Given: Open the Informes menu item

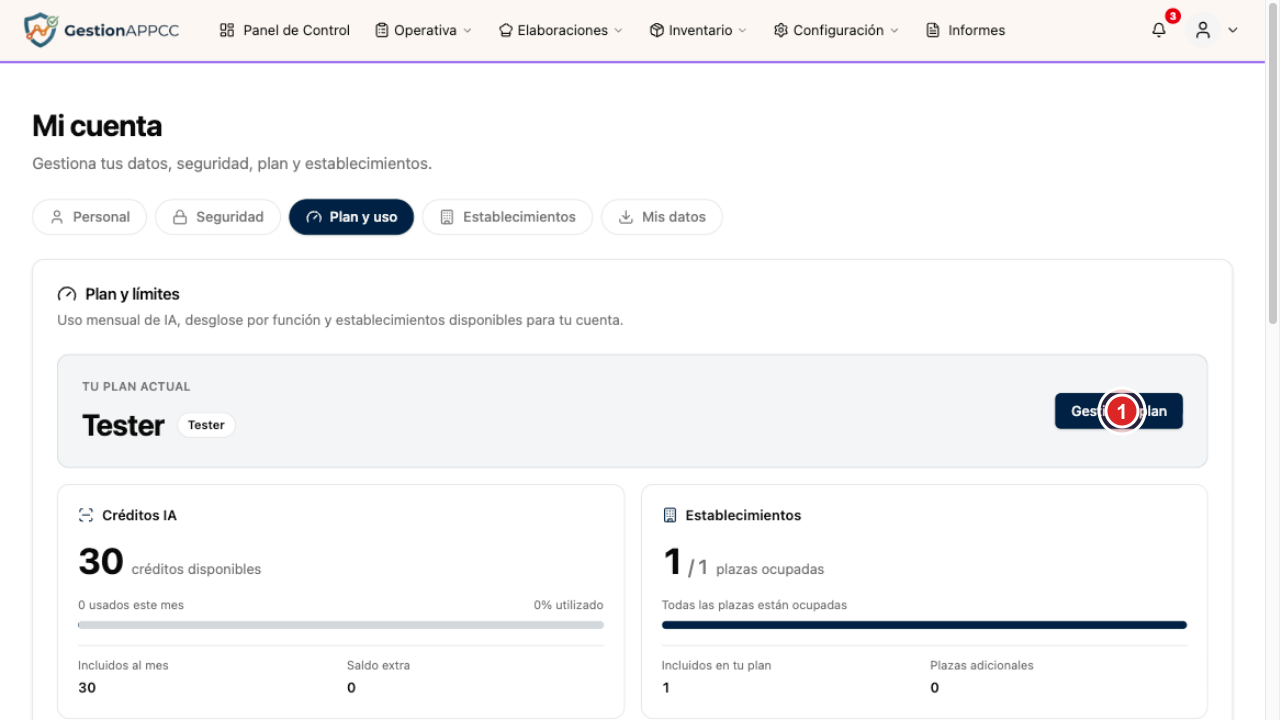Looking at the screenshot, I should [x=966, y=30].
